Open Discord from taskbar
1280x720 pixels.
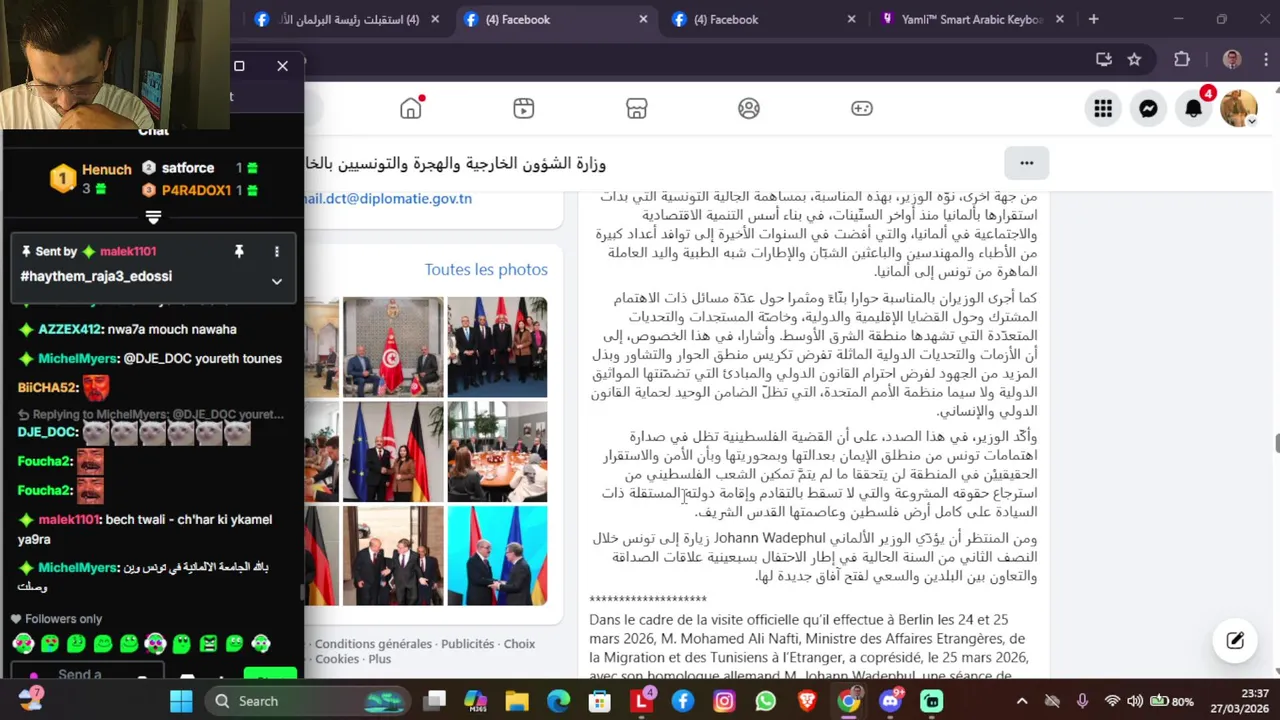(890, 701)
